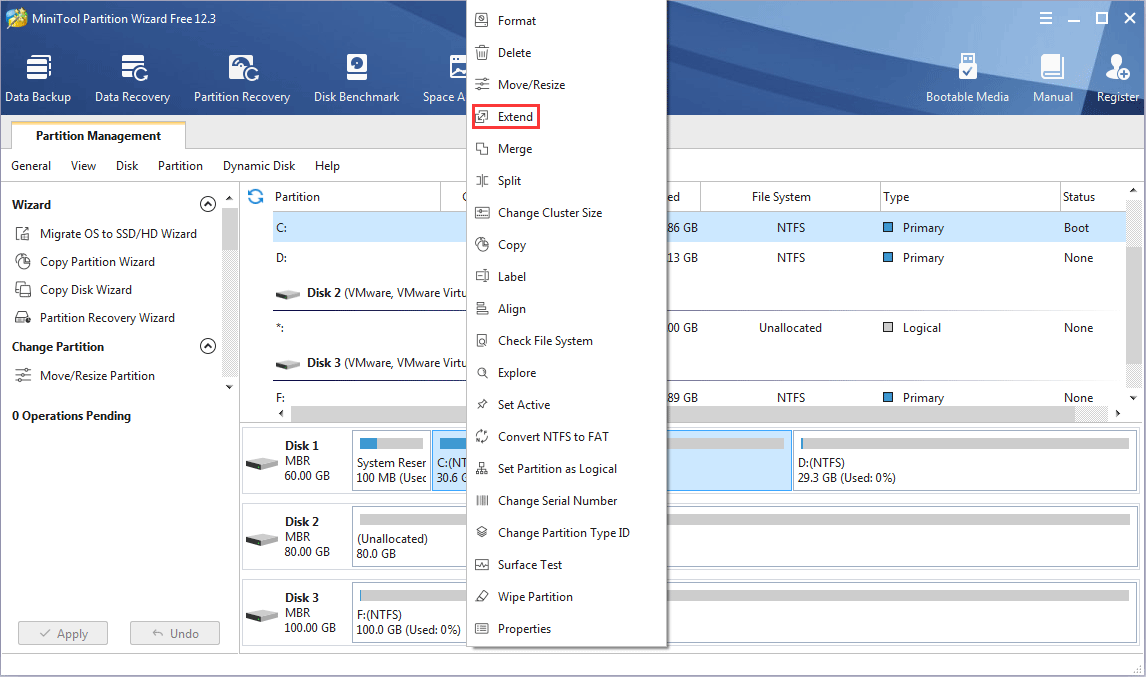Click the Align icon in context menu
Viewport: 1146px width, 677px height.
482,309
